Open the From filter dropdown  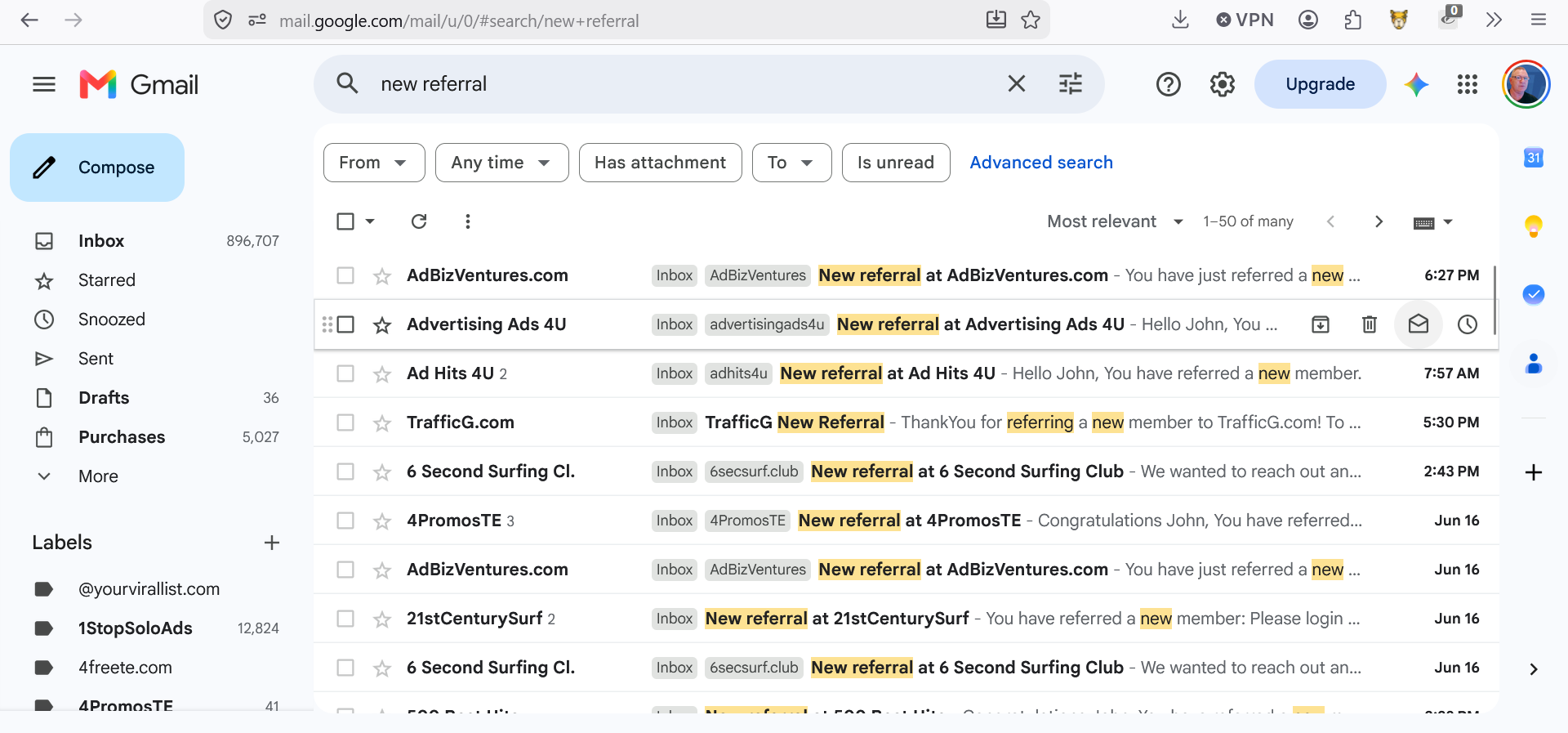[374, 163]
